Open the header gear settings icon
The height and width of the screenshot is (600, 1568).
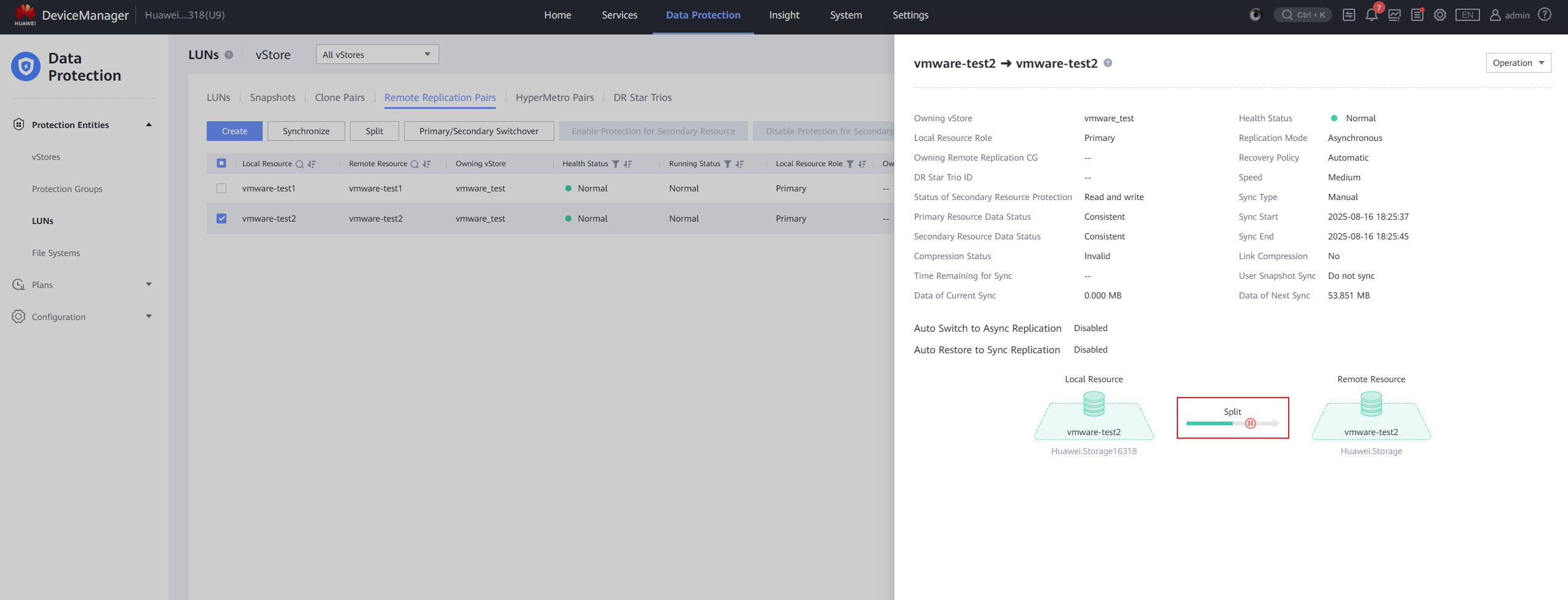pyautogui.click(x=1440, y=15)
